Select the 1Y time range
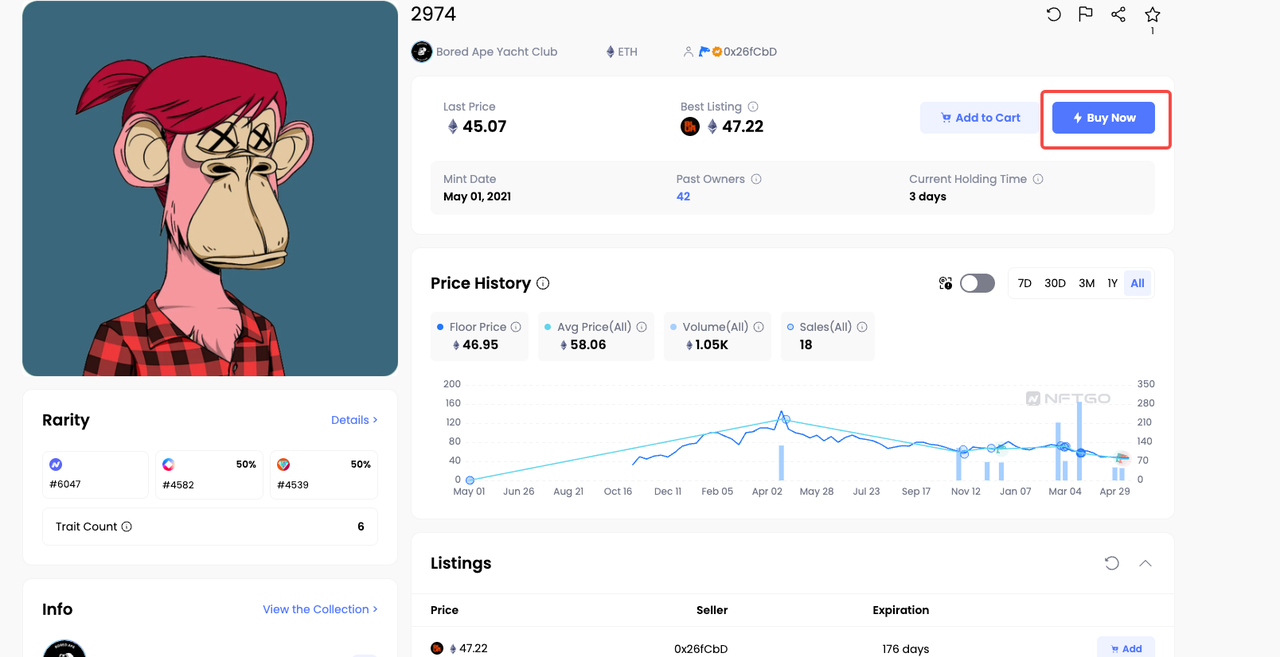The width and height of the screenshot is (1280, 657). [x=1112, y=283]
